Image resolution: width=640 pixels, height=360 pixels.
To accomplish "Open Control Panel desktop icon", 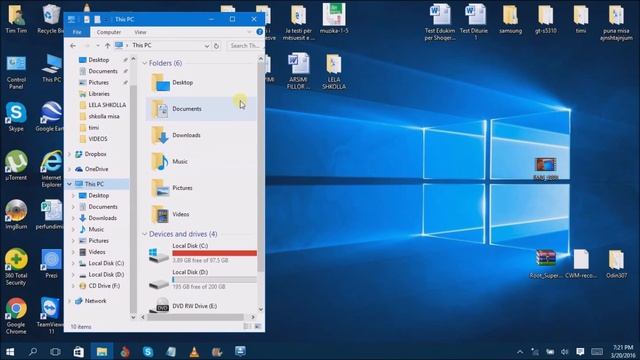I will pyautogui.click(x=16, y=72).
